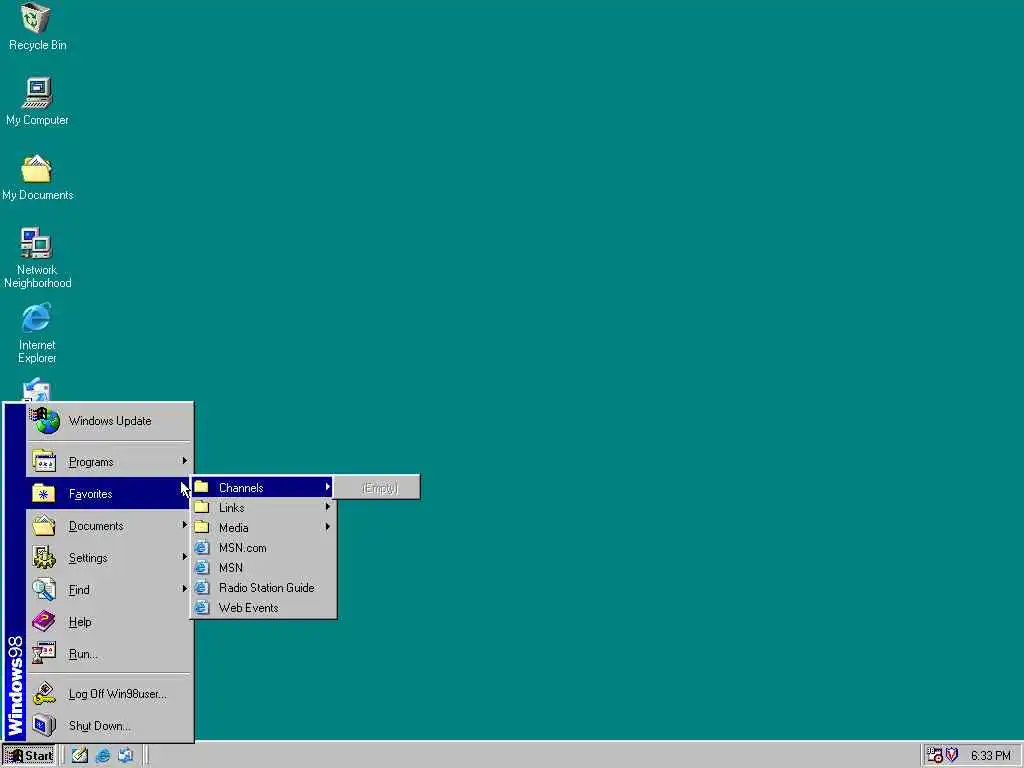Launch Outlook Express from Quick Launch

tap(125, 756)
